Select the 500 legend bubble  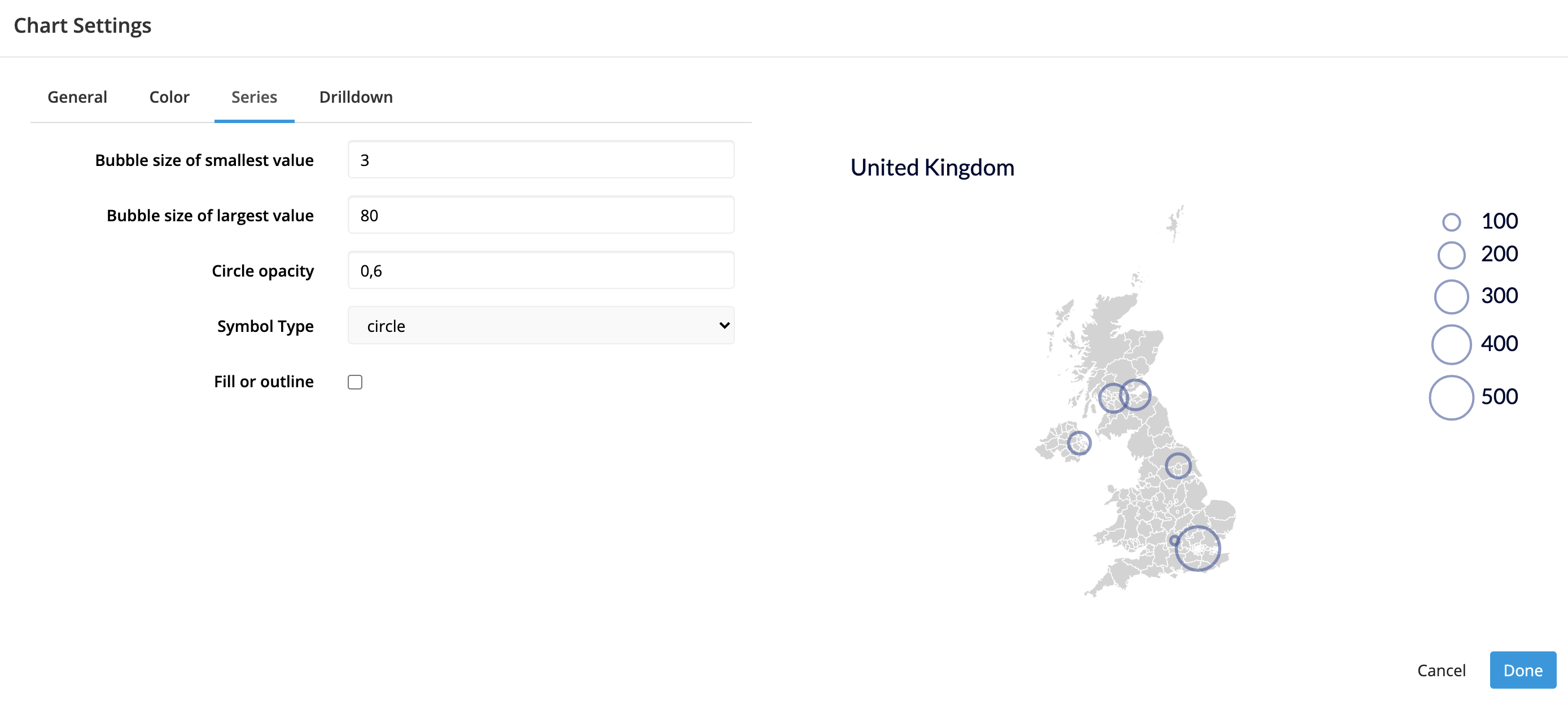[1451, 398]
